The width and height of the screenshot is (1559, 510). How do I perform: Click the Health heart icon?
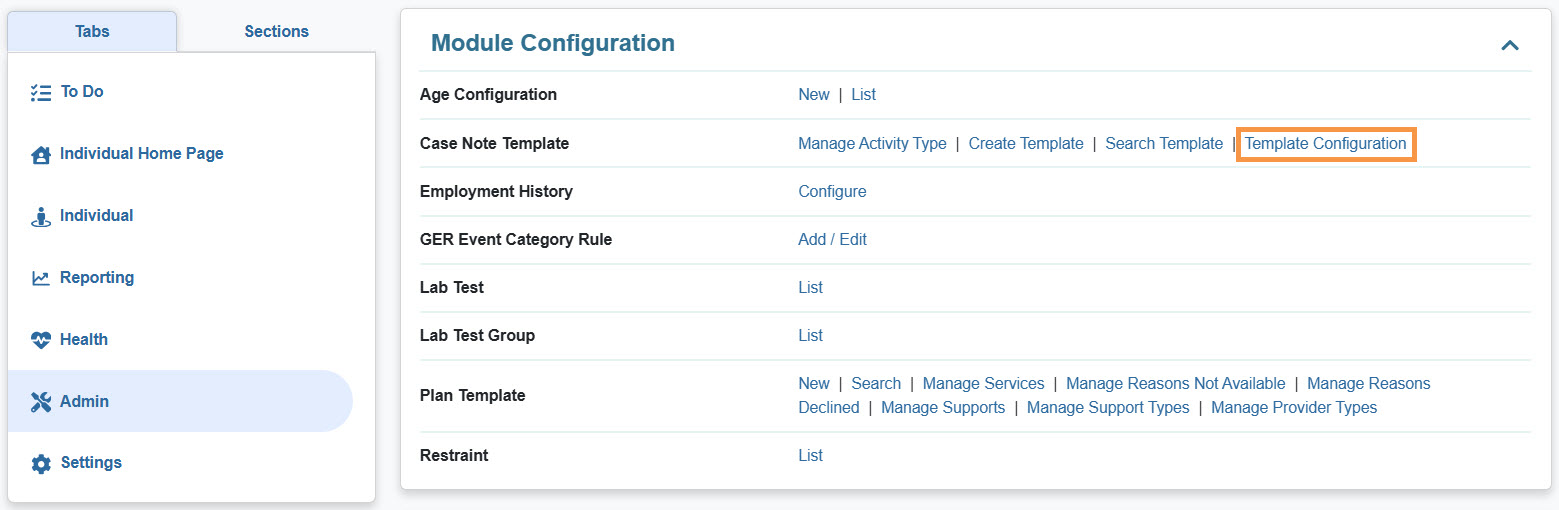pyautogui.click(x=41, y=340)
